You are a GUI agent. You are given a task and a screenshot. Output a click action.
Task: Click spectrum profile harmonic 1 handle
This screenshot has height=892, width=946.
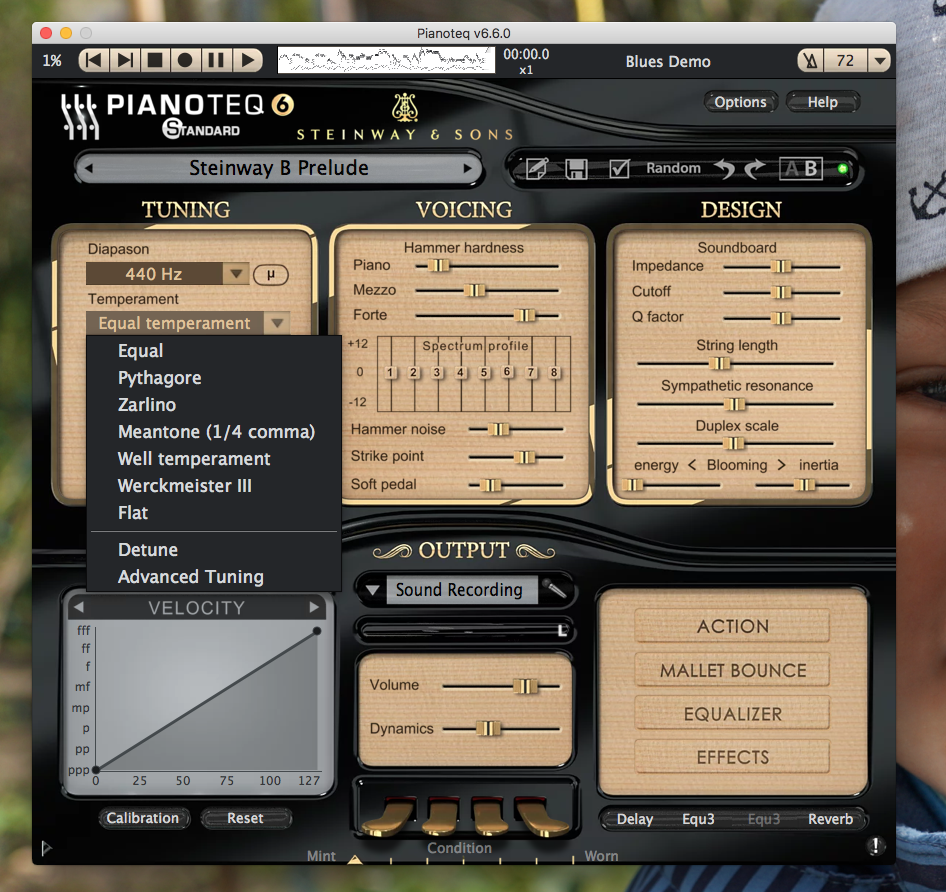(x=391, y=372)
